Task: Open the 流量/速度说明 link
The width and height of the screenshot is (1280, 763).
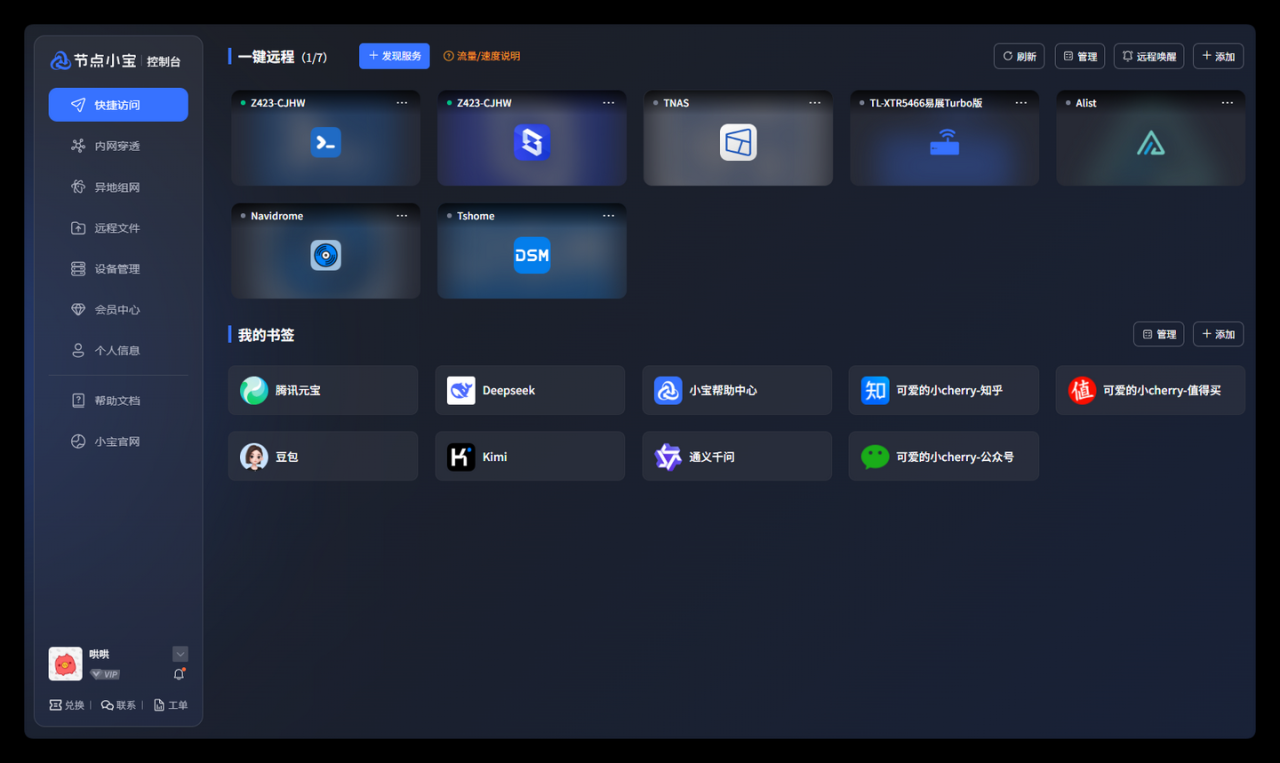Action: tap(482, 57)
